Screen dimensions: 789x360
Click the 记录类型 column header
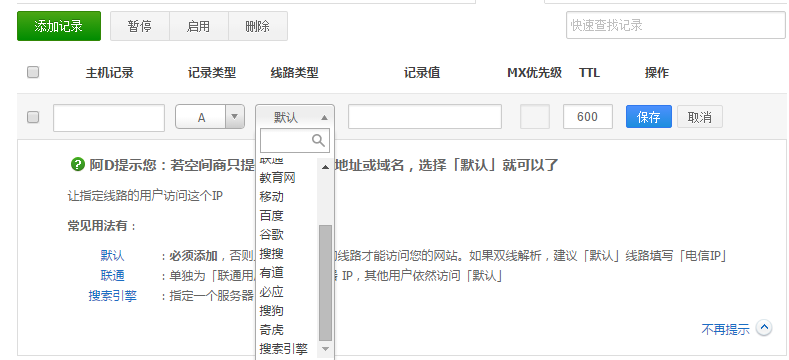(x=212, y=73)
